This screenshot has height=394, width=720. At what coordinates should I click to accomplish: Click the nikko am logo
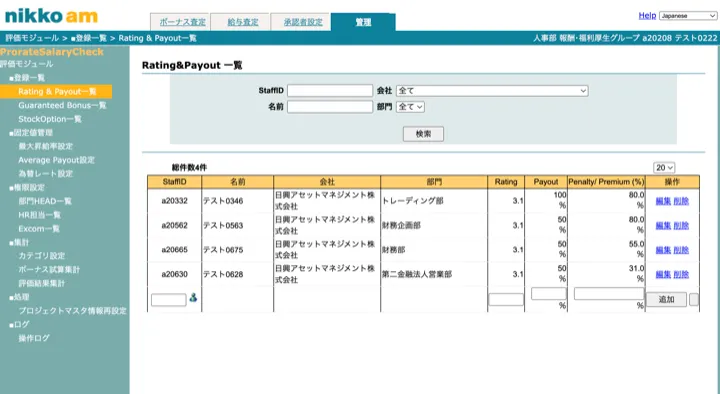[51, 16]
